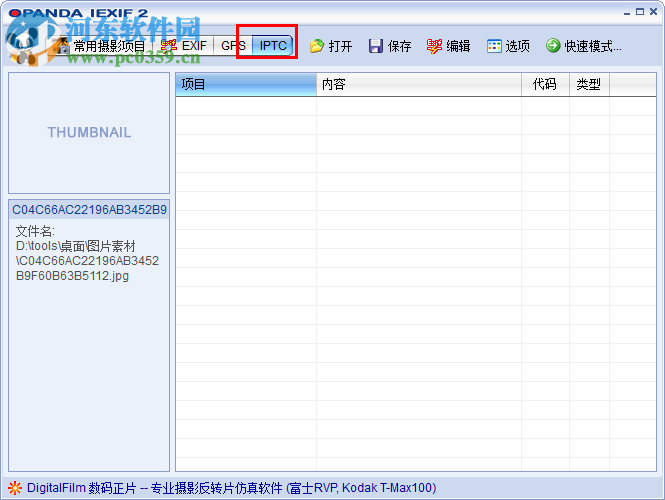
Task: Click the 代码 column header
Action: pos(545,84)
